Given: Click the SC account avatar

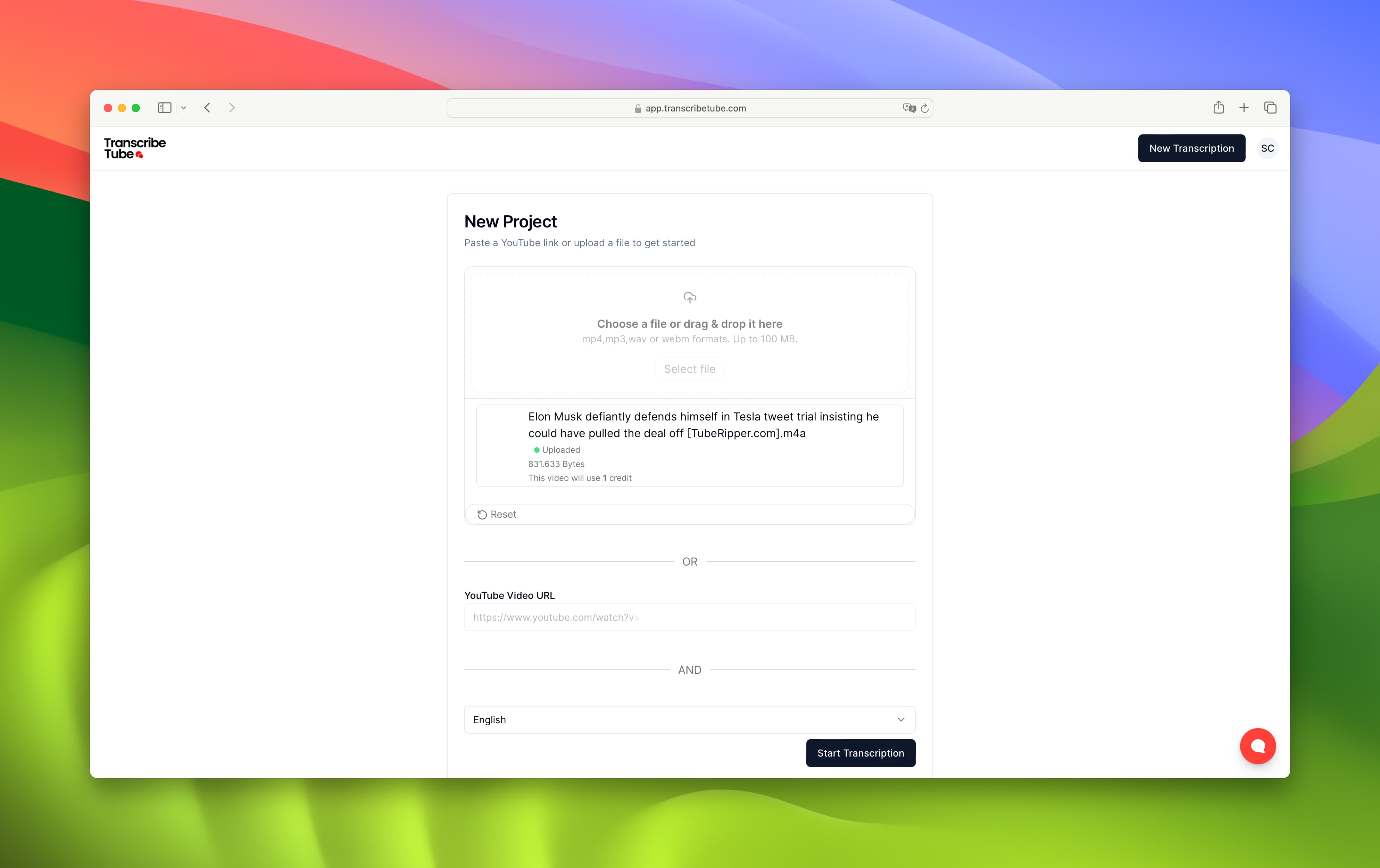Looking at the screenshot, I should (1267, 148).
